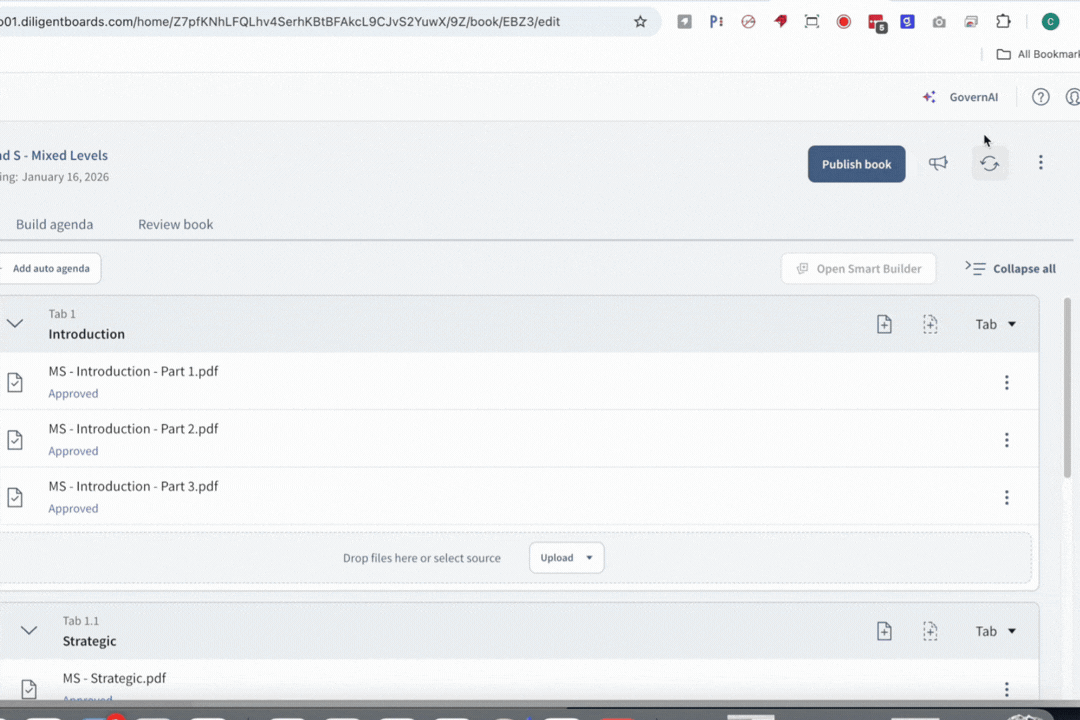The image size is (1080, 720).
Task: Open the announcements megaphone icon
Action: pos(938,163)
